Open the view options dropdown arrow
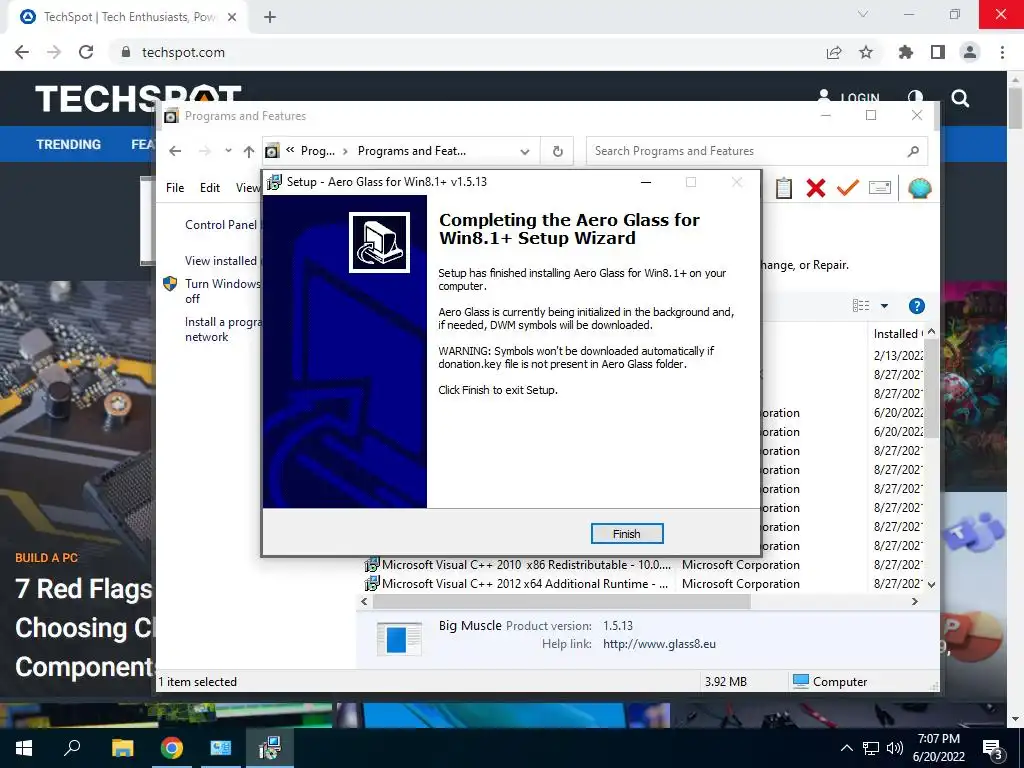The width and height of the screenshot is (1024, 768). pos(884,306)
